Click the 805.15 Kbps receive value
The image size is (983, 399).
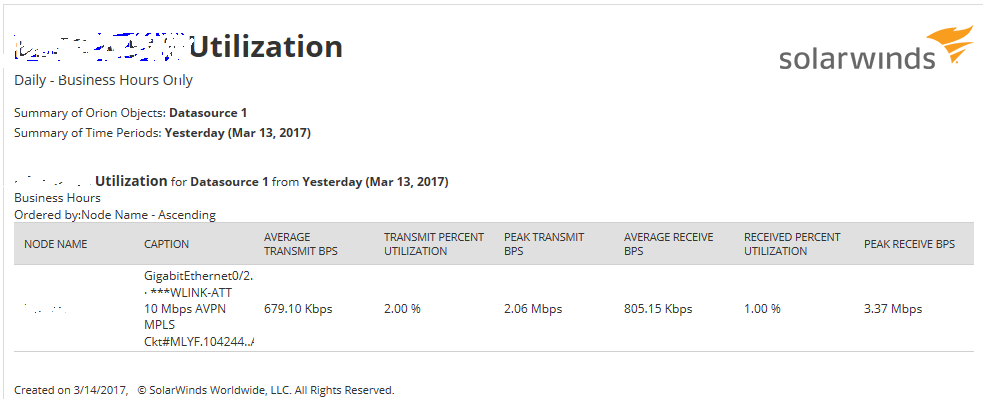[658, 309]
